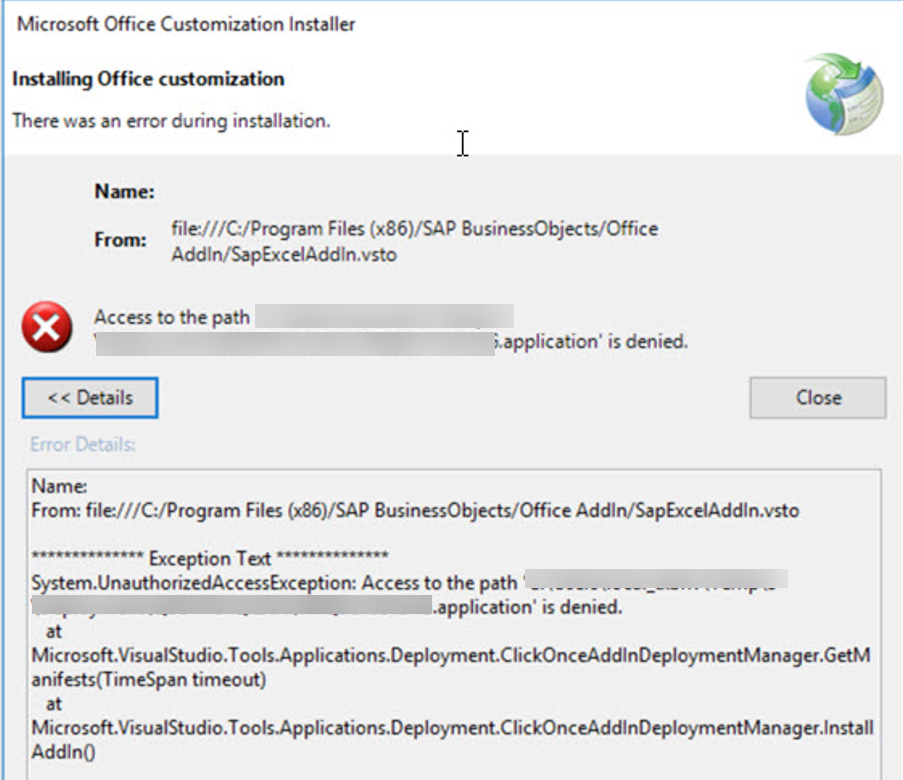This screenshot has width=903, height=780.
Task: Click the globe installer icon
Action: click(x=844, y=94)
